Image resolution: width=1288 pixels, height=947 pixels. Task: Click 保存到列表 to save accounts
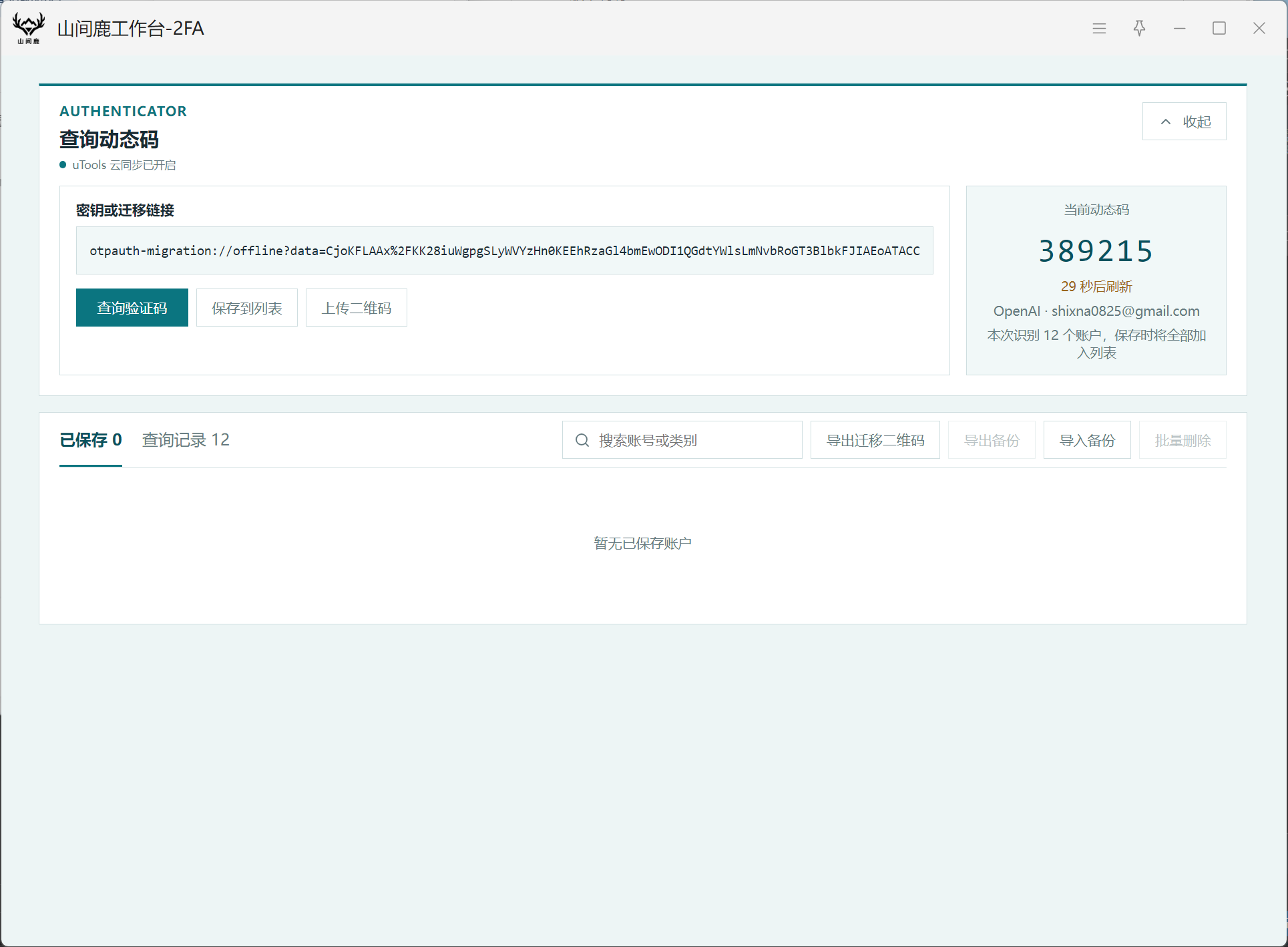pyautogui.click(x=247, y=308)
